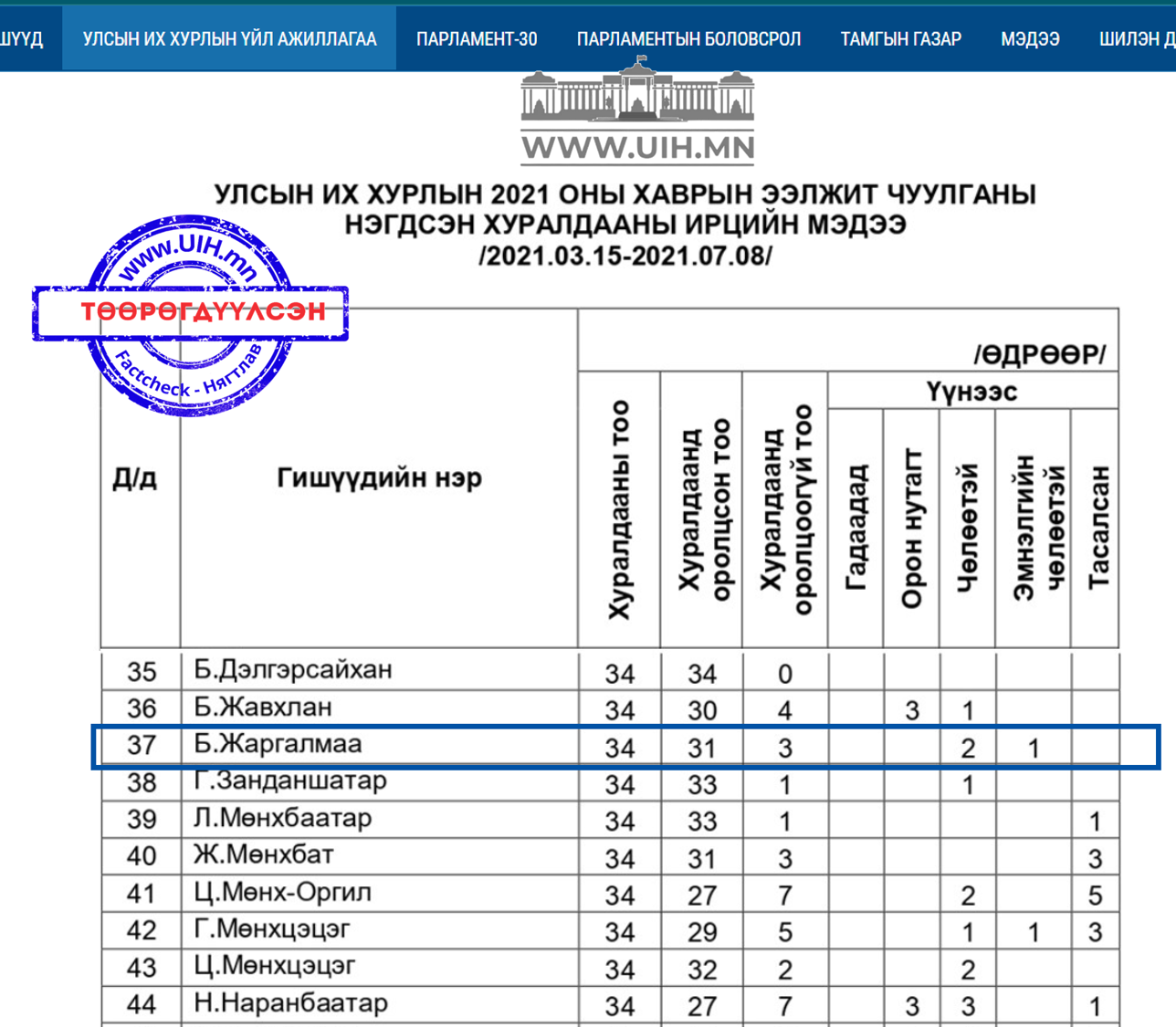Select ПАРЛАМЕНТЫН БОЛОВСРОЛ in navigation bar

[x=688, y=38]
